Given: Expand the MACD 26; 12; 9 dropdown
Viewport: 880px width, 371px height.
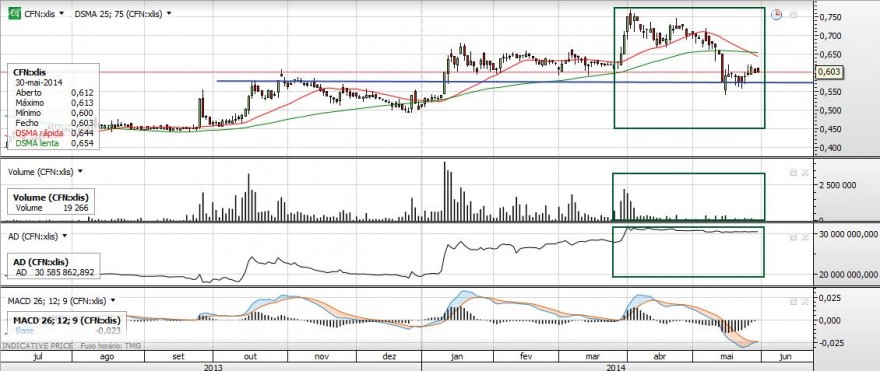Looking at the screenshot, I should (x=113, y=300).
